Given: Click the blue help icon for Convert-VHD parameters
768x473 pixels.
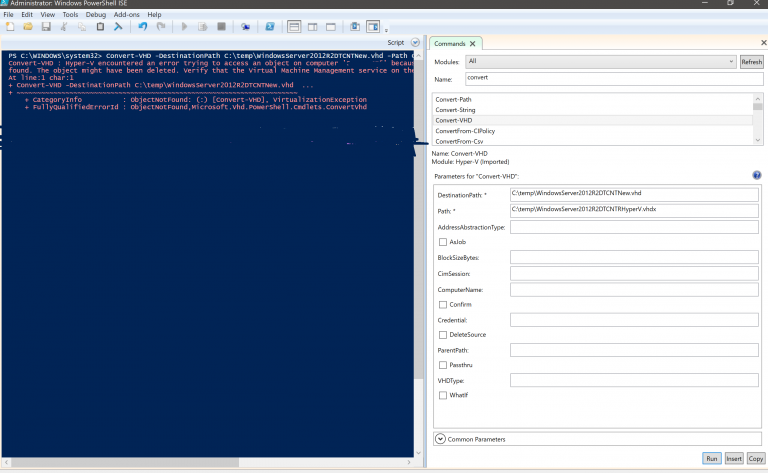Looking at the screenshot, I should (x=757, y=175).
